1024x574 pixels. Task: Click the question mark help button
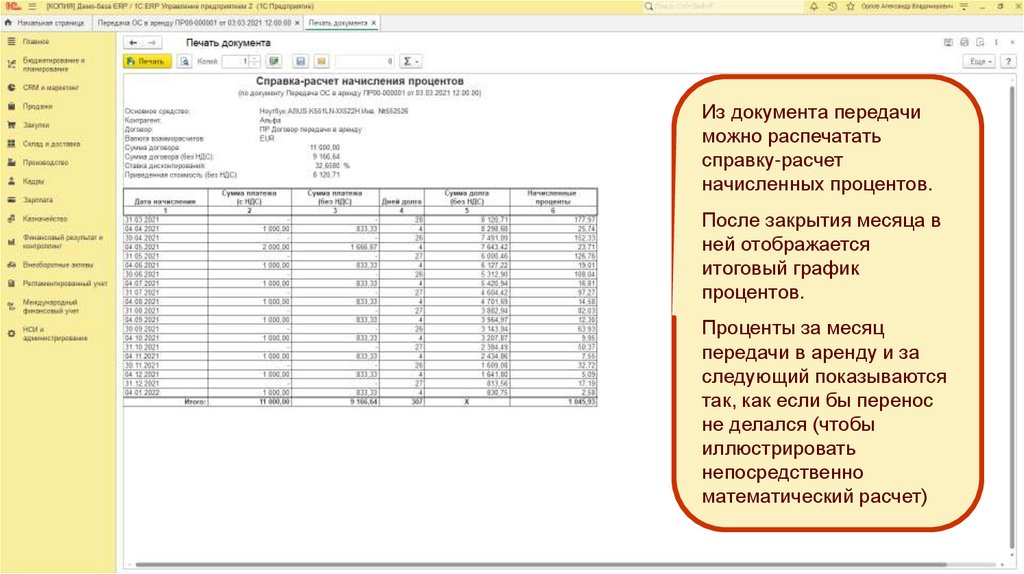[x=1008, y=61]
